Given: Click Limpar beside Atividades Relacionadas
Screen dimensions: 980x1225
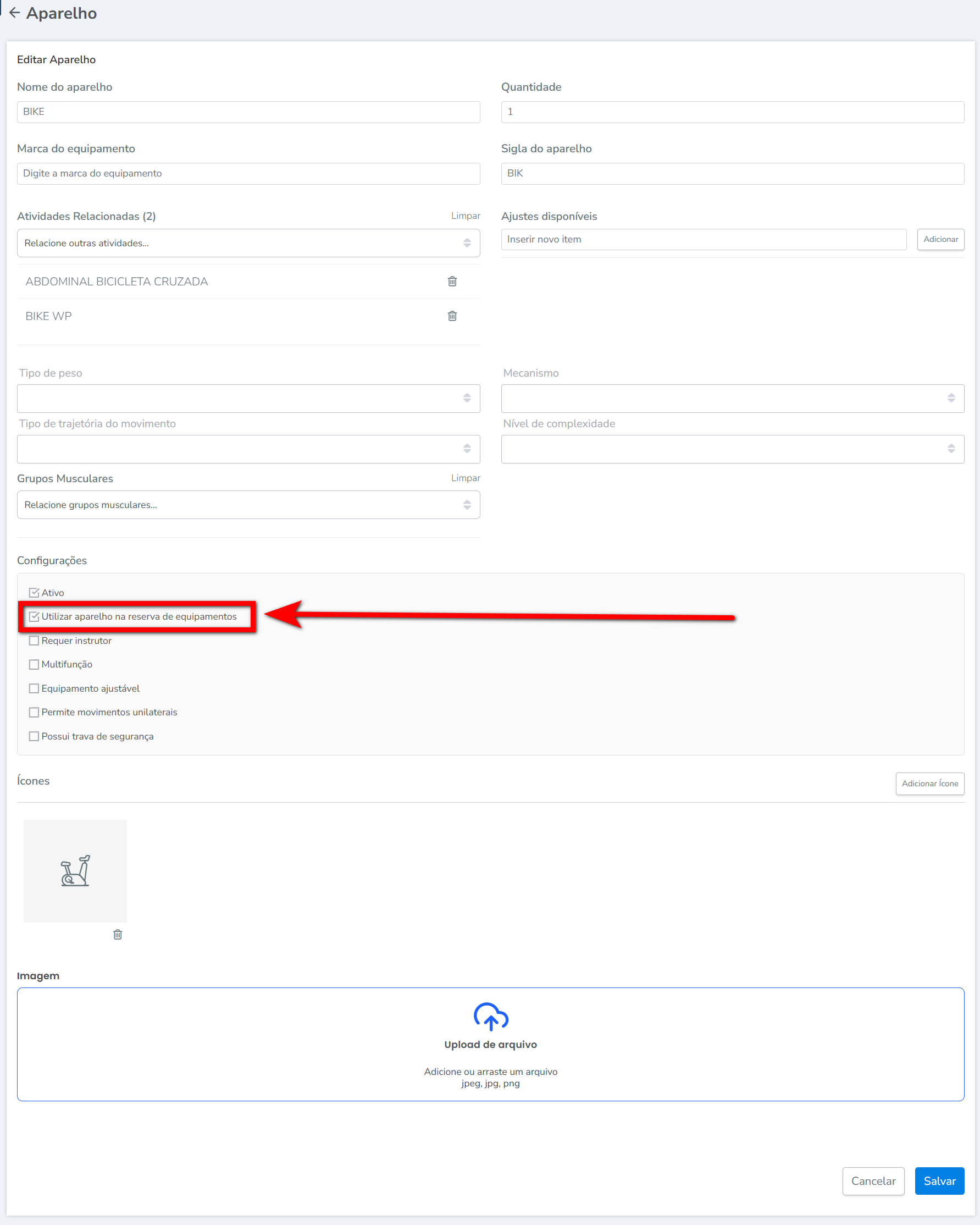Looking at the screenshot, I should click(x=466, y=216).
